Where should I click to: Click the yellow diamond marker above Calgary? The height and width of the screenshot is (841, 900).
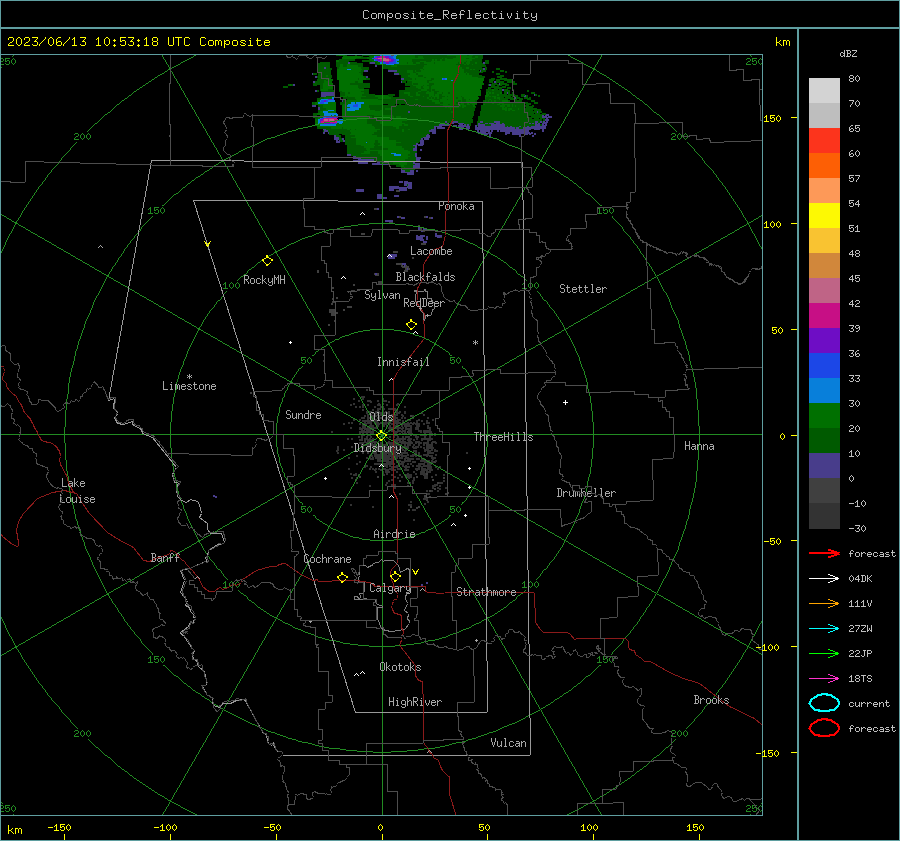point(395,576)
